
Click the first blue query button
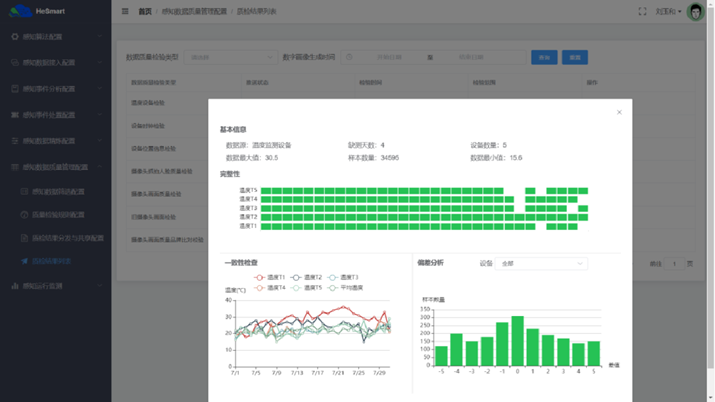[543, 58]
